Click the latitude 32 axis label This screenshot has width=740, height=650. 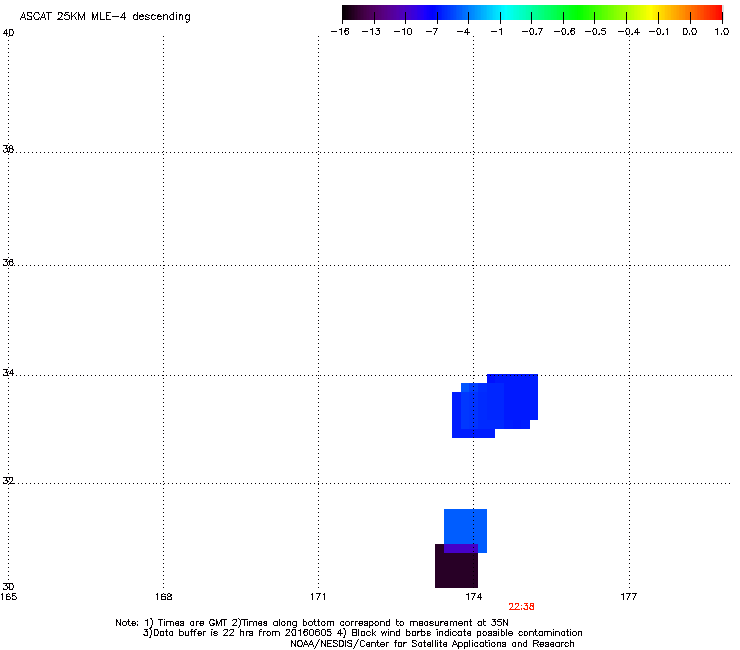point(8,481)
